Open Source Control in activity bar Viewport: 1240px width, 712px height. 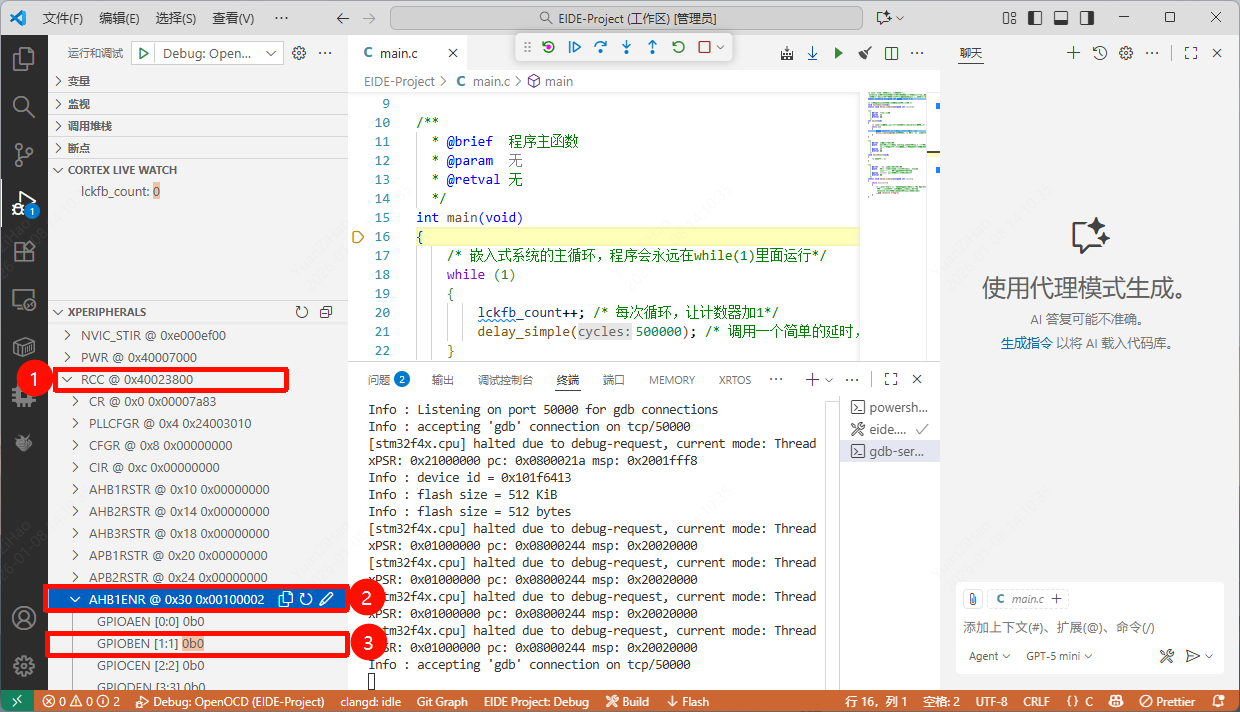click(23, 154)
